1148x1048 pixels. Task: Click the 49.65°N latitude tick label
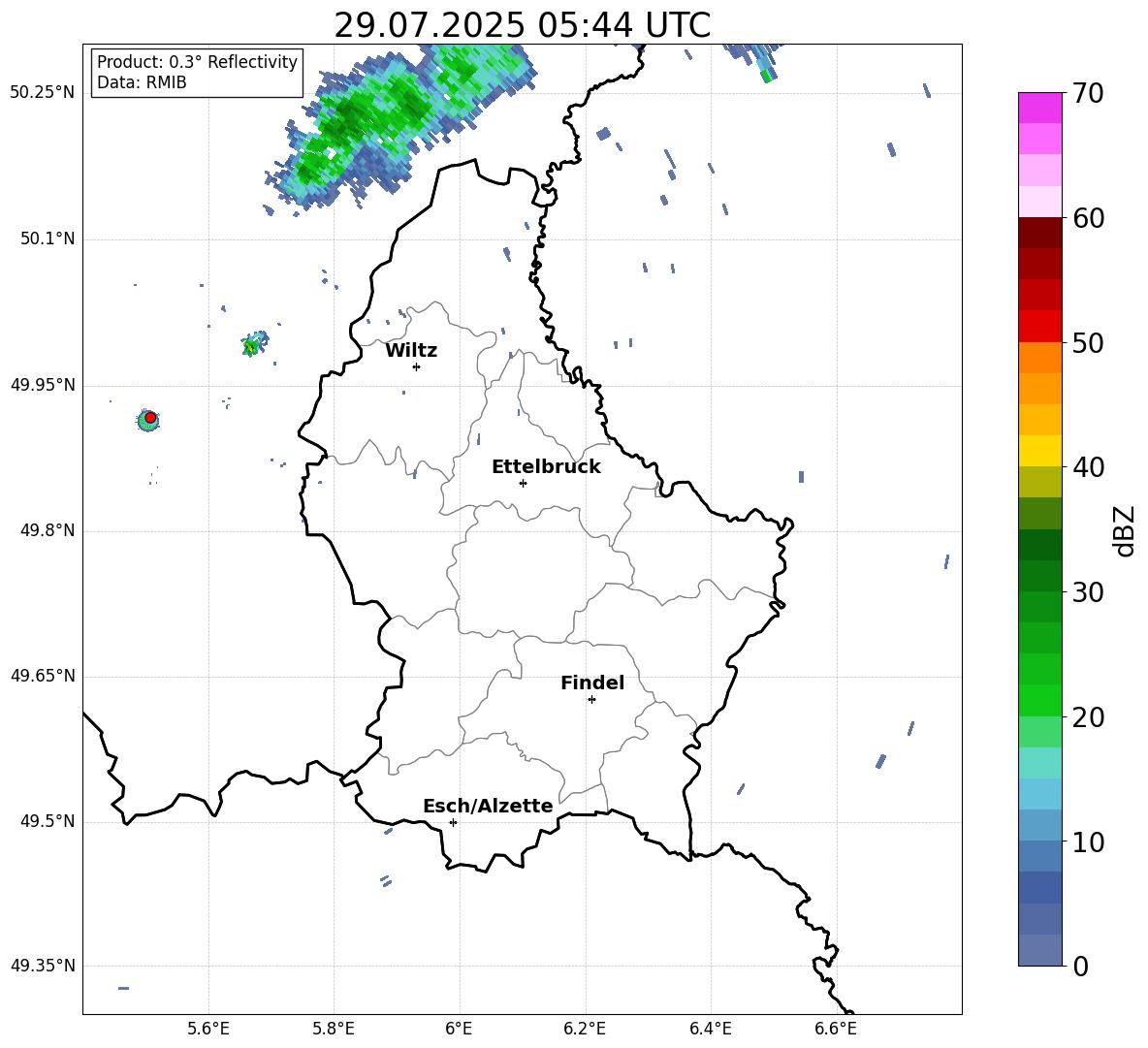click(x=43, y=676)
